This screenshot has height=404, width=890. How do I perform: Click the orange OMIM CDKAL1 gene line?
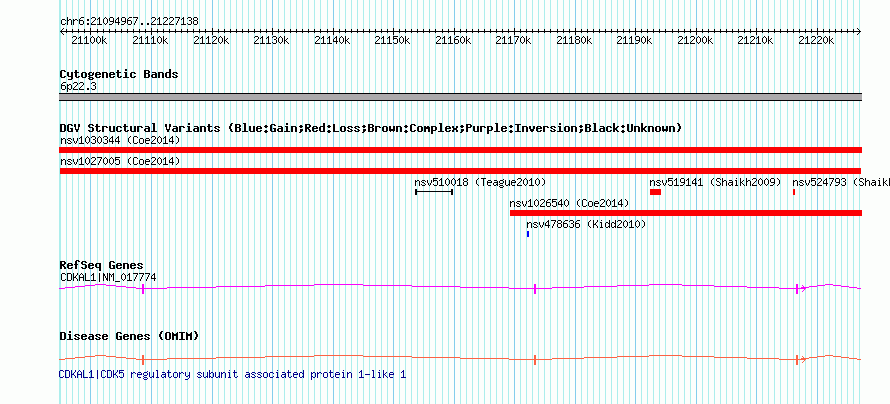pyautogui.click(x=460, y=358)
